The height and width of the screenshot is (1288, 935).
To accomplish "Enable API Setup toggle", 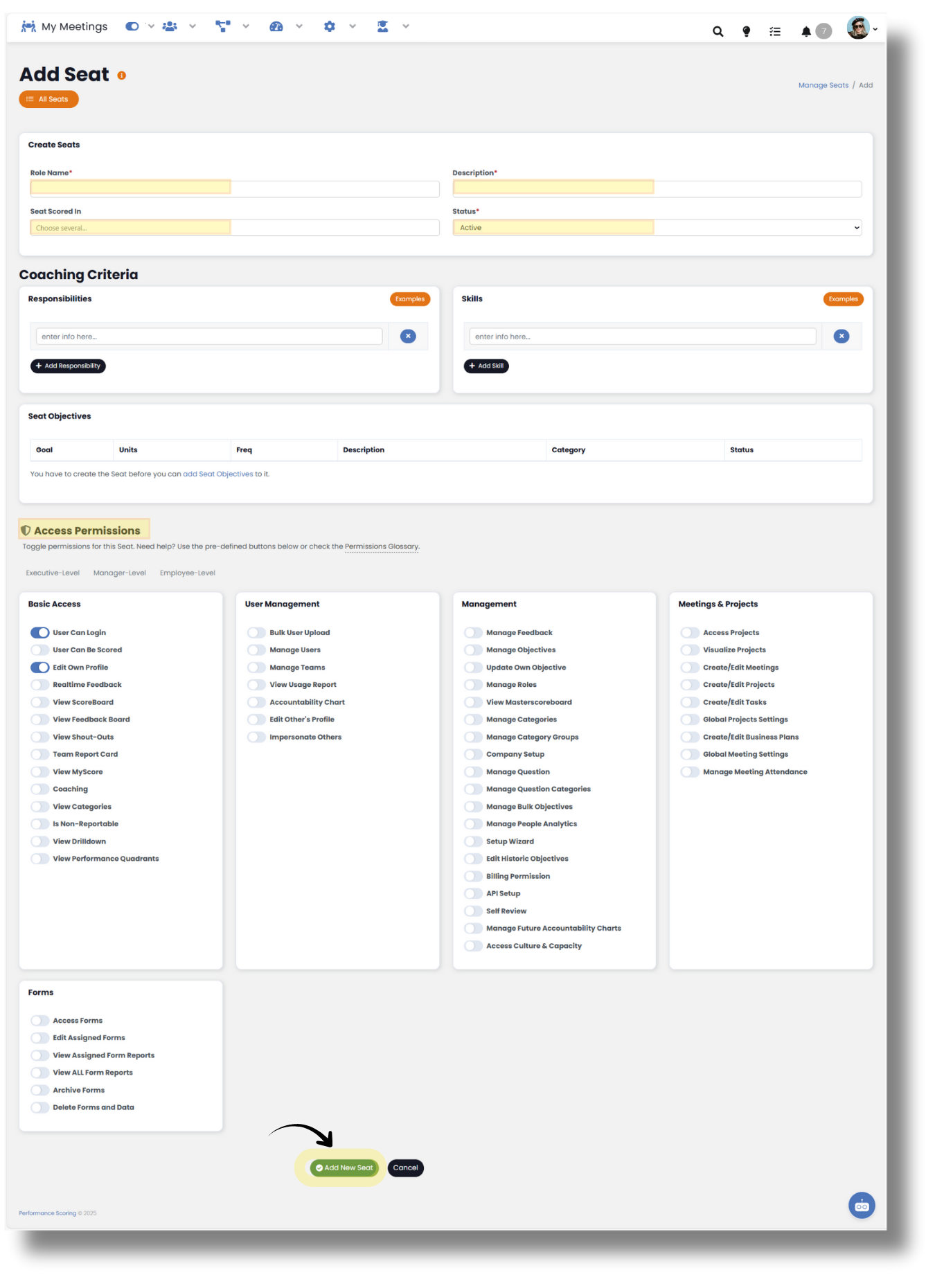I will coord(473,894).
